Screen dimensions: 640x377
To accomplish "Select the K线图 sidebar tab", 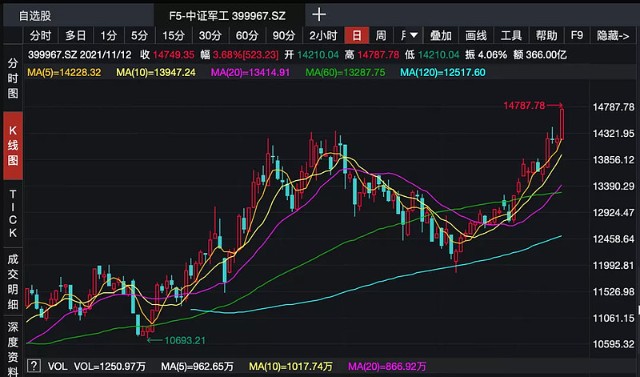I will click(x=13, y=145).
